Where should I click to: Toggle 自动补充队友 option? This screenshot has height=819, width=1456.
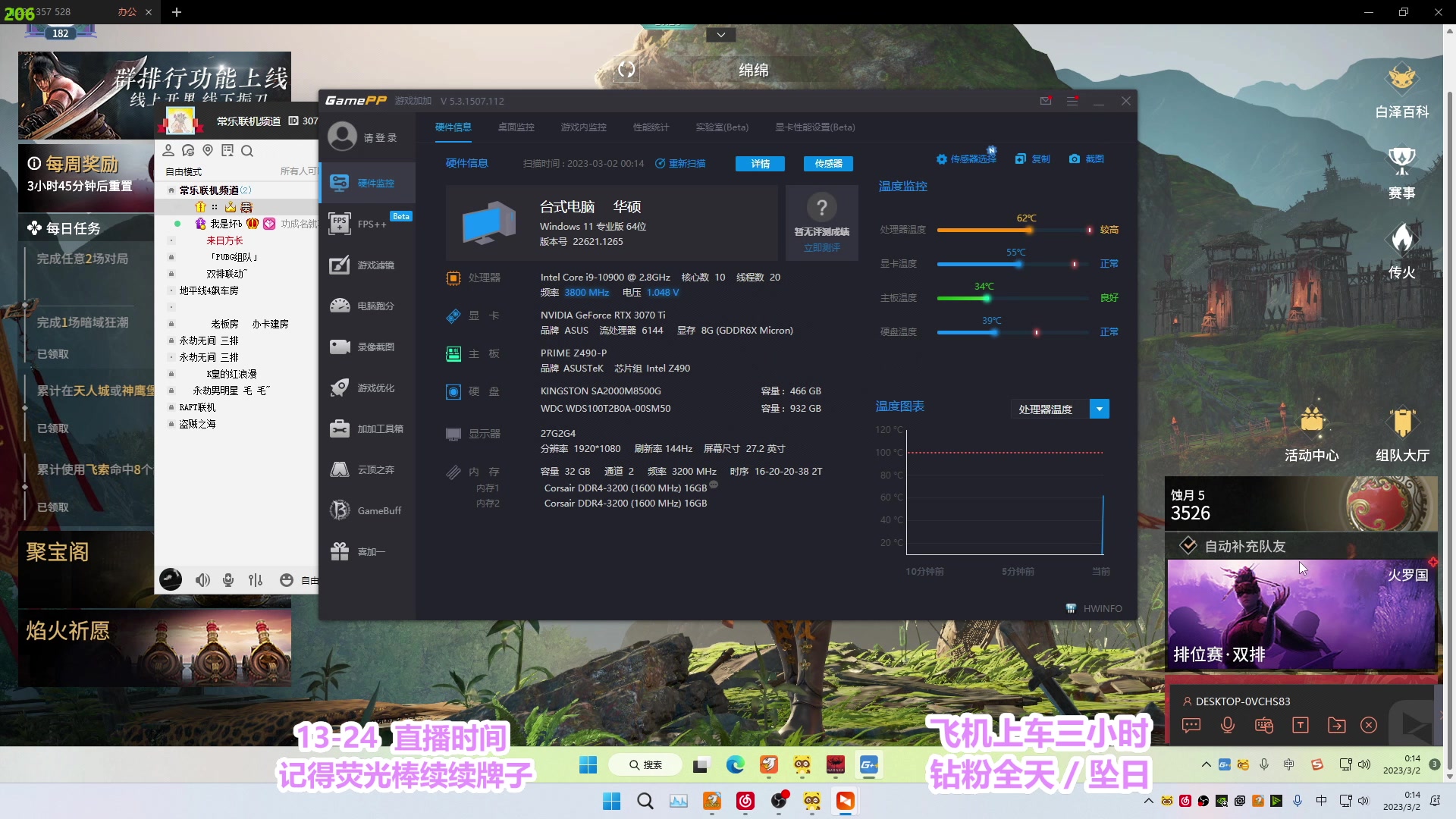point(1188,546)
